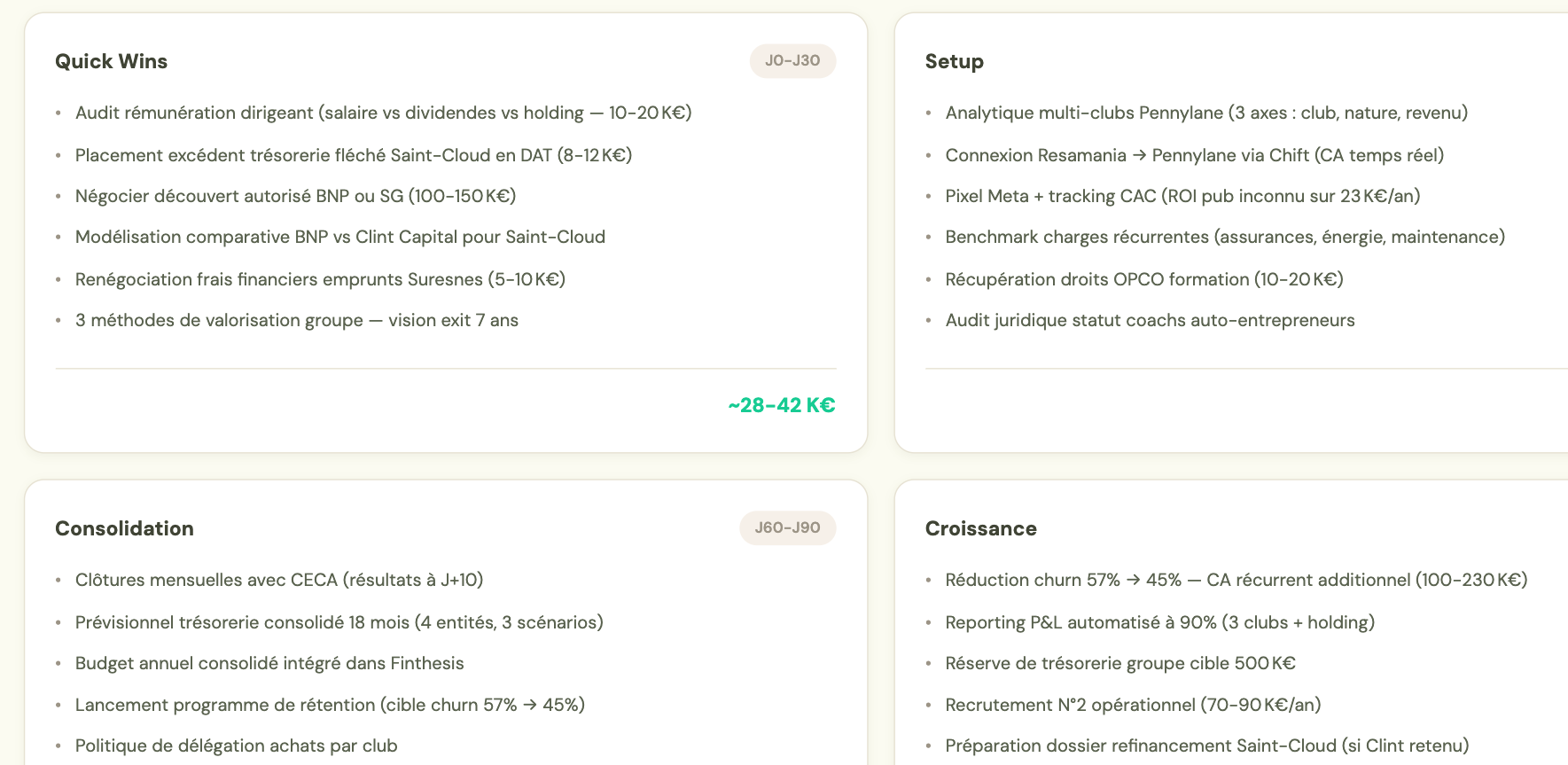1568x765 pixels.
Task: Select Analytique multi-clubs Pennylane item
Action: (1206, 113)
